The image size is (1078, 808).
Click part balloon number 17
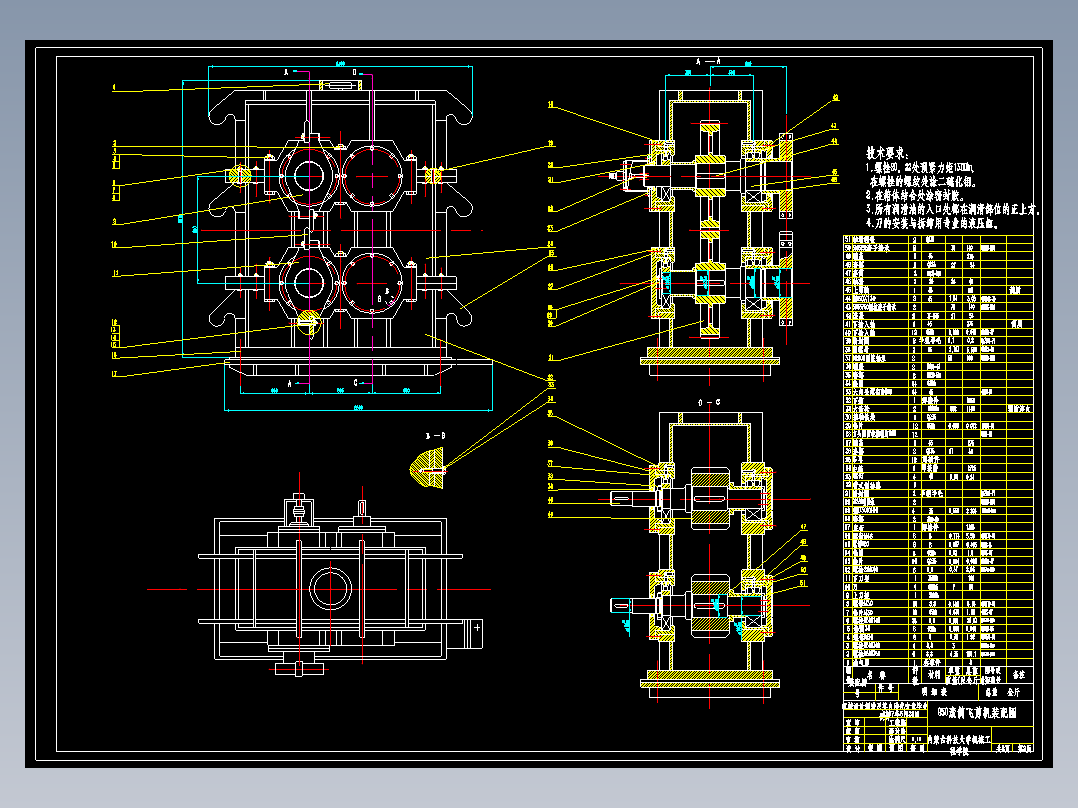click(115, 375)
